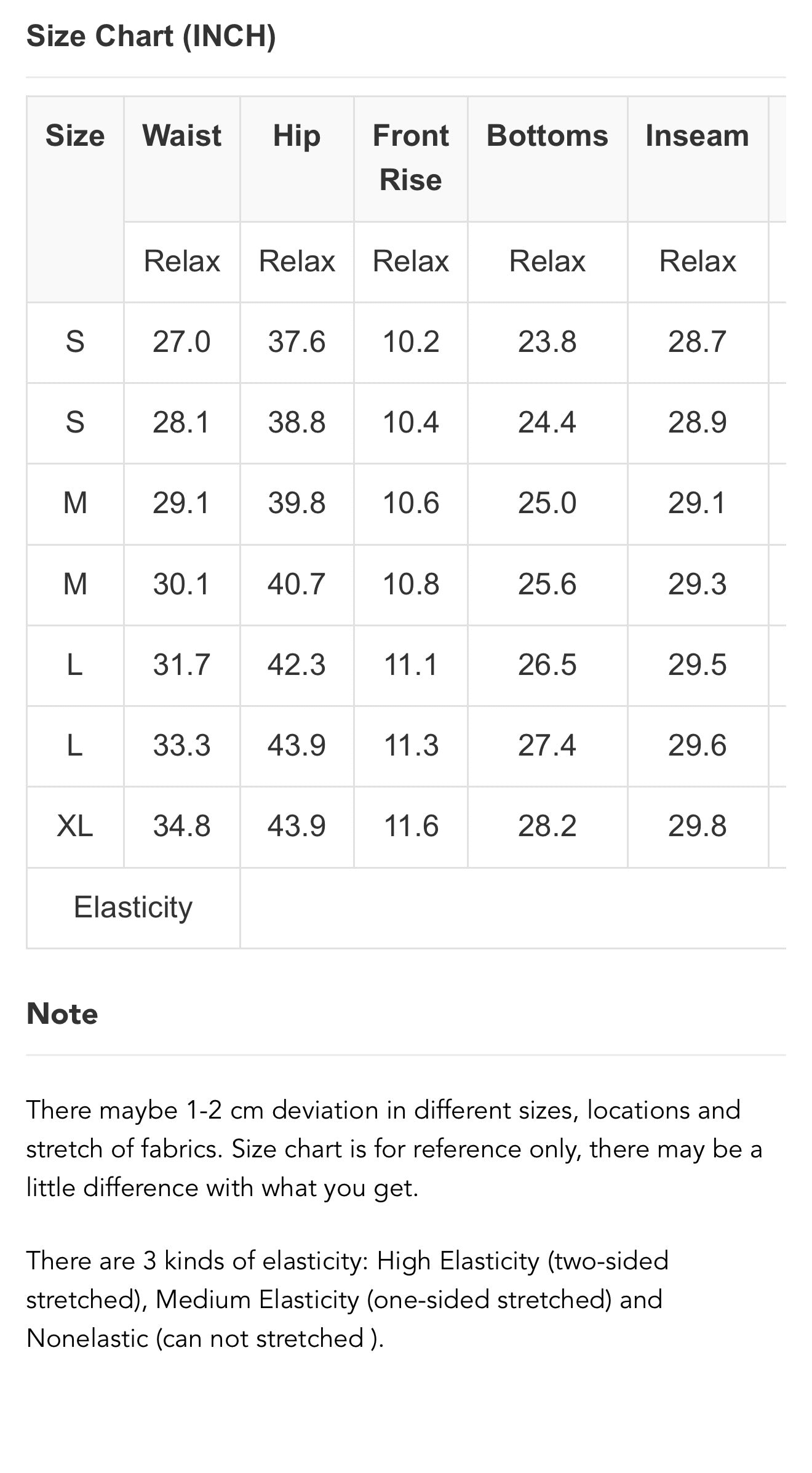The image size is (812, 1473).
Task: Click the hip value 42.3
Action: 297,665
